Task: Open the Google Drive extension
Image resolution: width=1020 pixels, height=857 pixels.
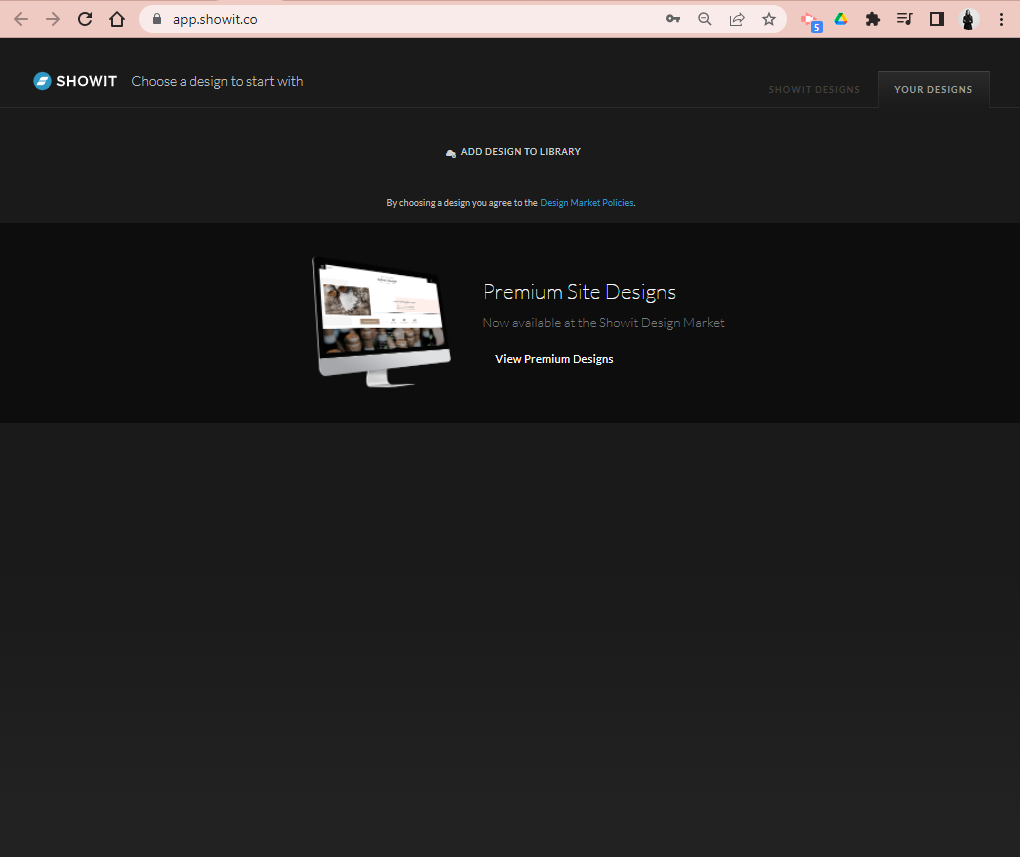Action: point(841,20)
